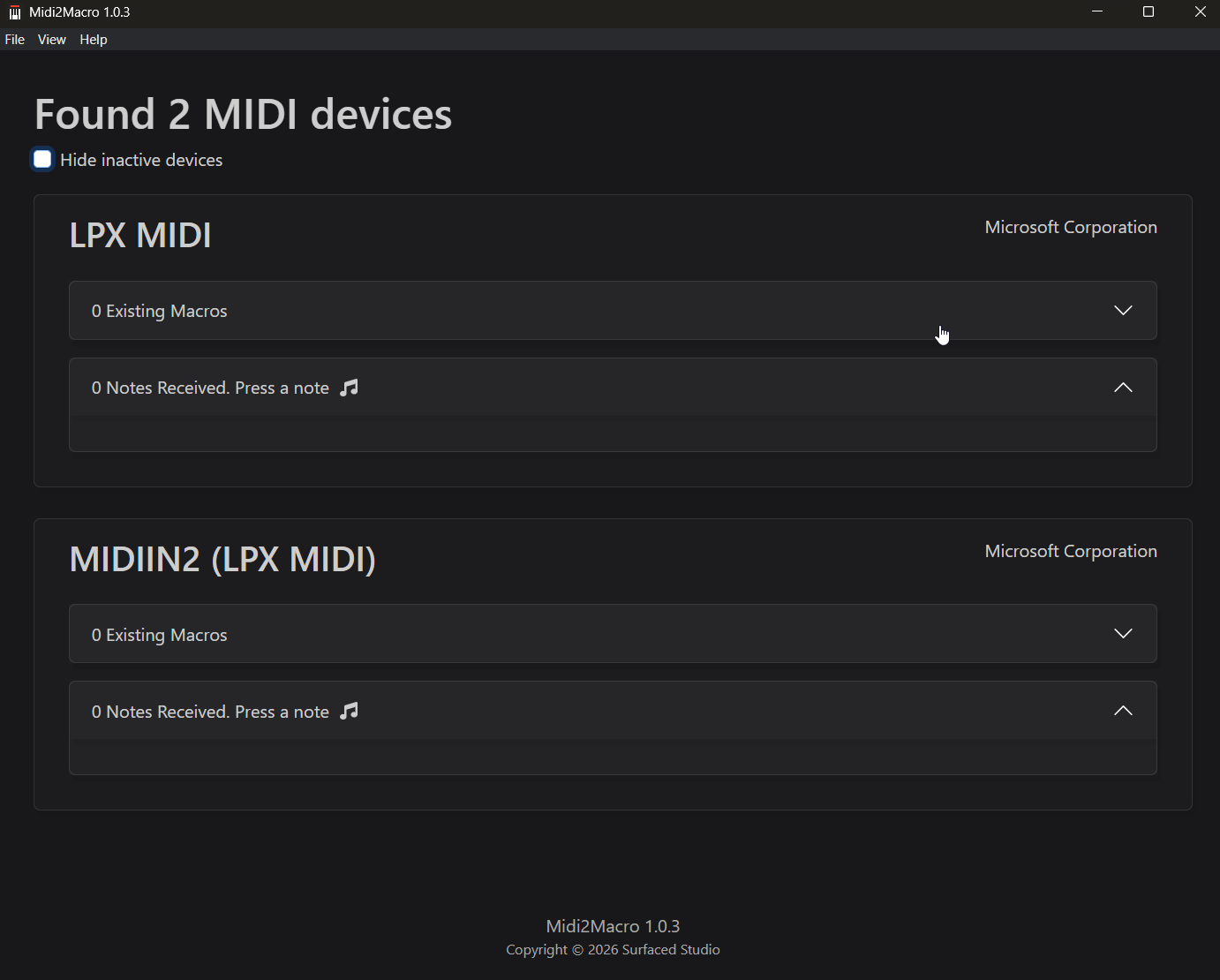Click the Copyright Surfaced Studio footer text

(x=613, y=950)
